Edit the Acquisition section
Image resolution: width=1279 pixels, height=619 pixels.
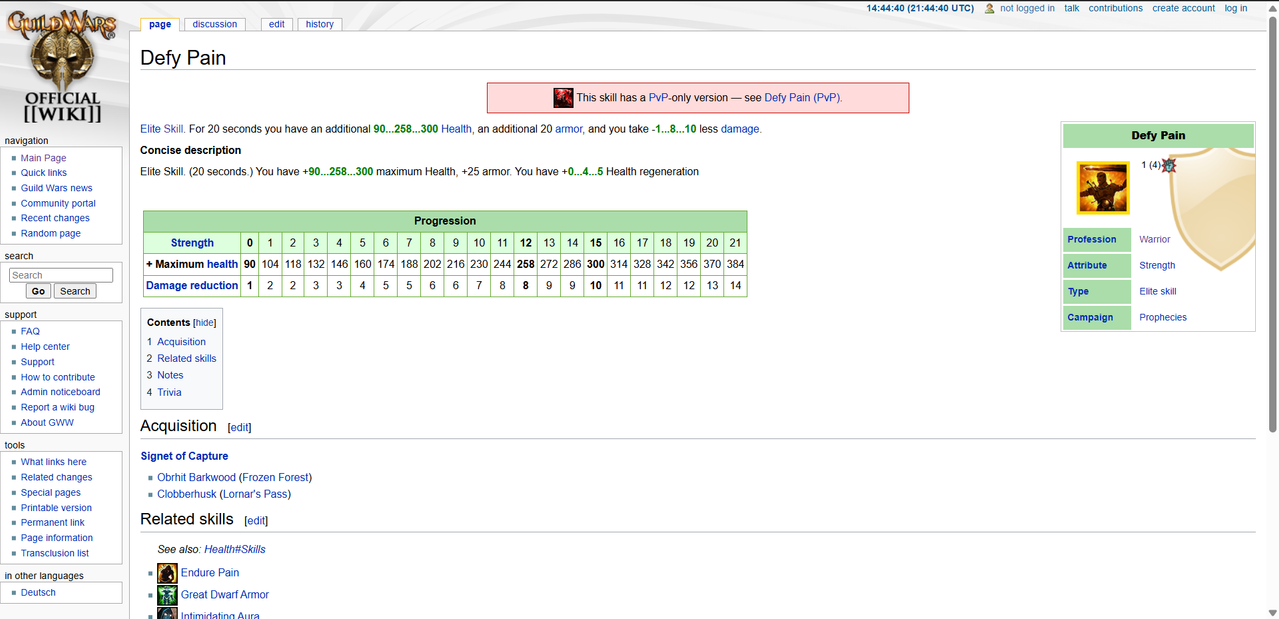(x=240, y=427)
